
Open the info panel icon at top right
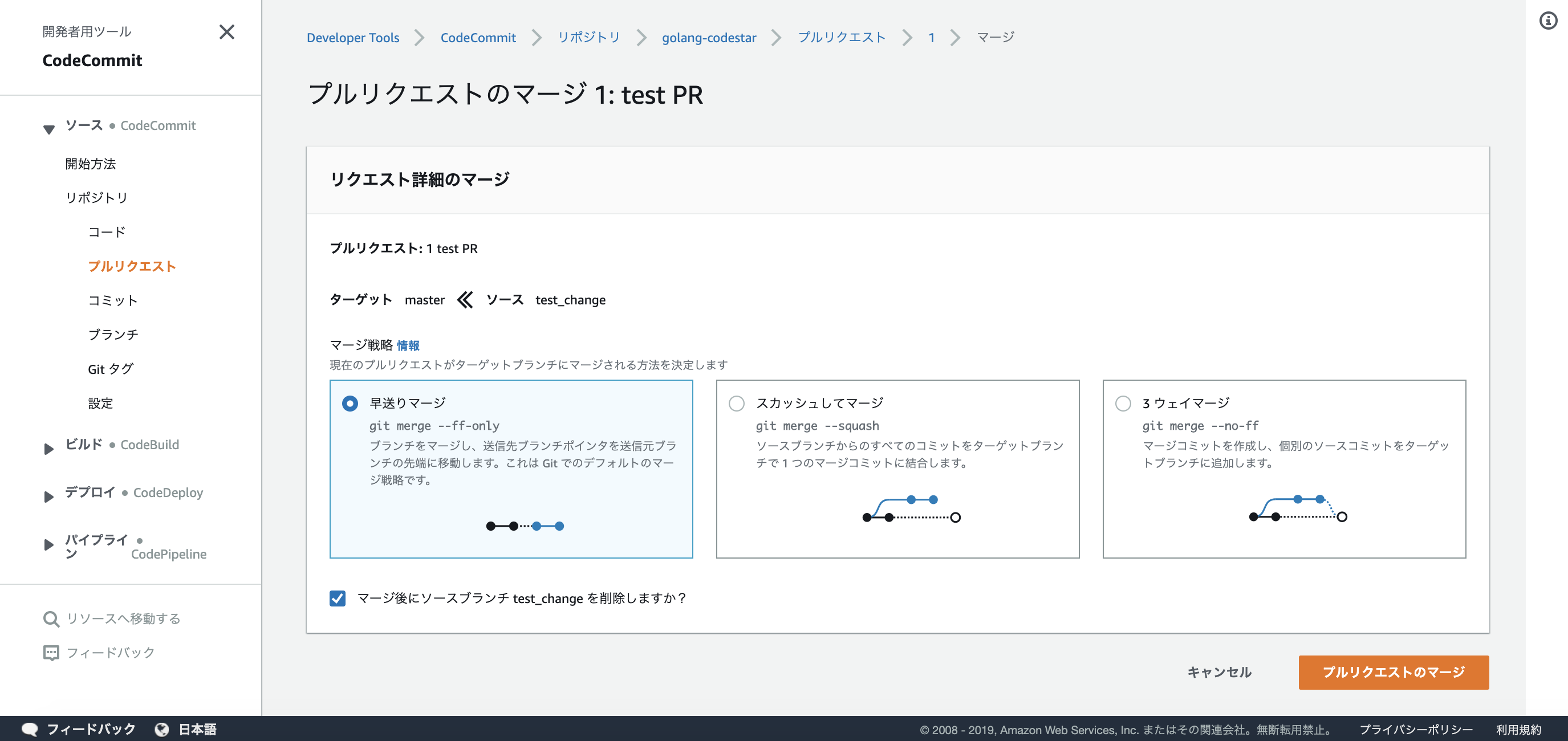pyautogui.click(x=1548, y=21)
